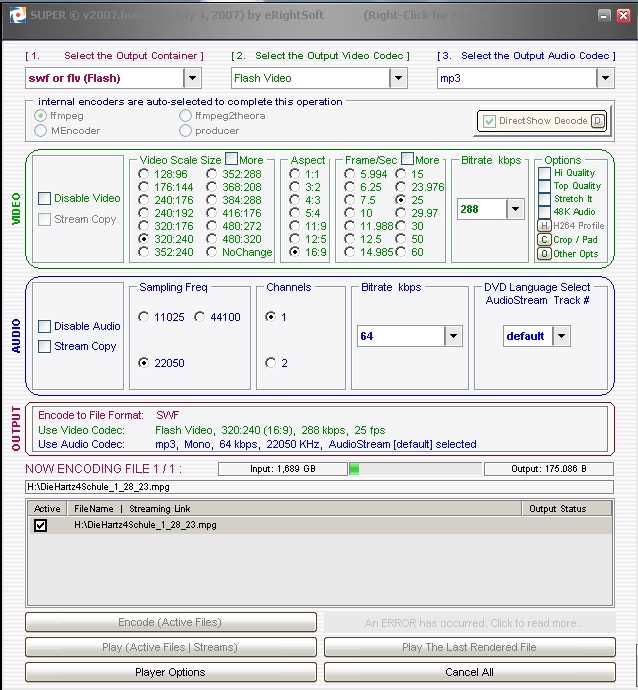Screen dimensions: 638x690
Task: Click the Crop / Pad 'C' icon button
Action: pos(544,240)
